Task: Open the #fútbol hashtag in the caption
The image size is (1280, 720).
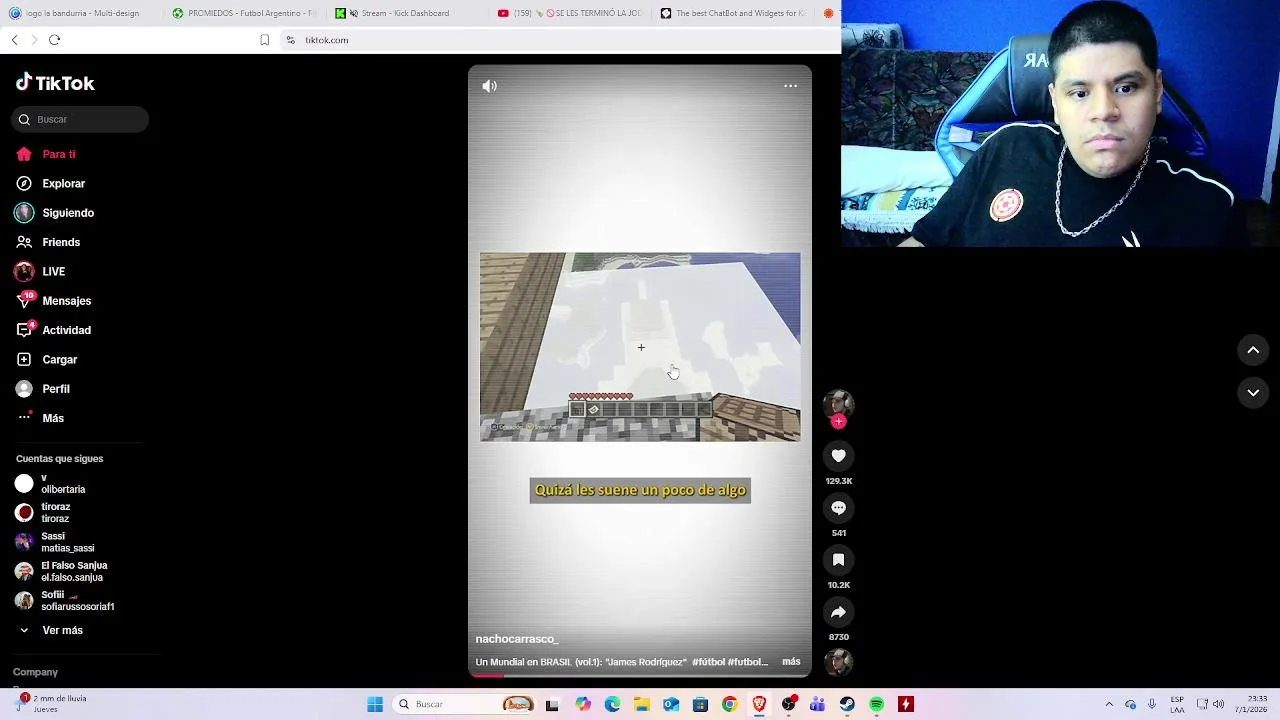Action: point(707,662)
